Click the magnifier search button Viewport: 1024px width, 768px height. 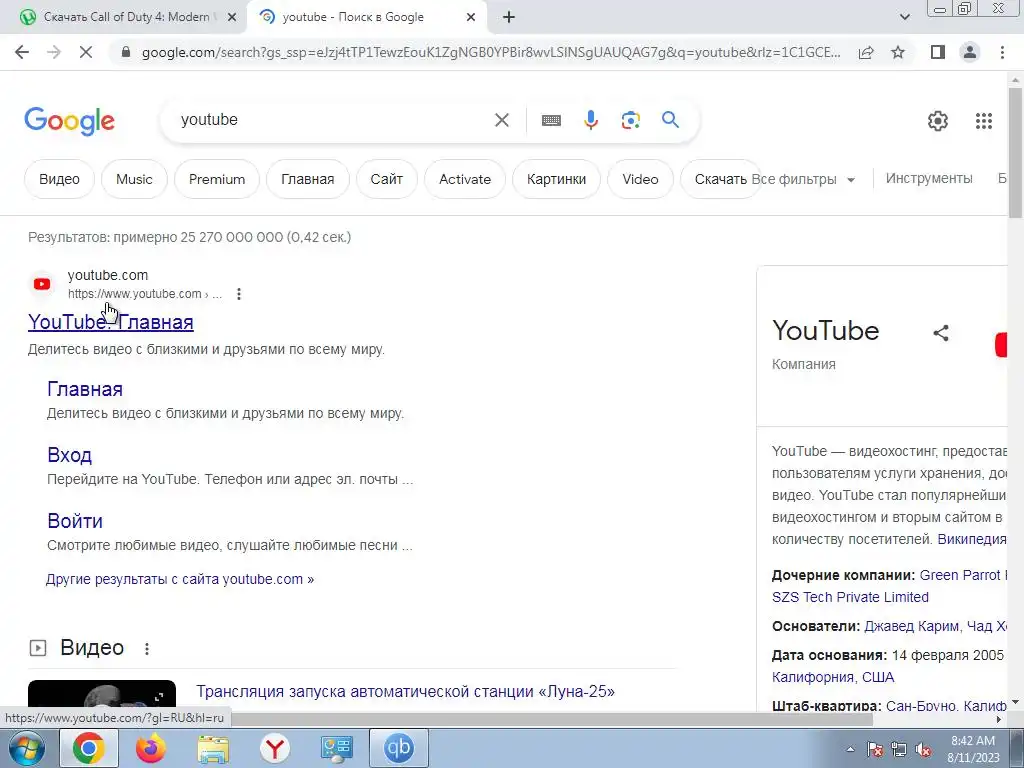(670, 120)
